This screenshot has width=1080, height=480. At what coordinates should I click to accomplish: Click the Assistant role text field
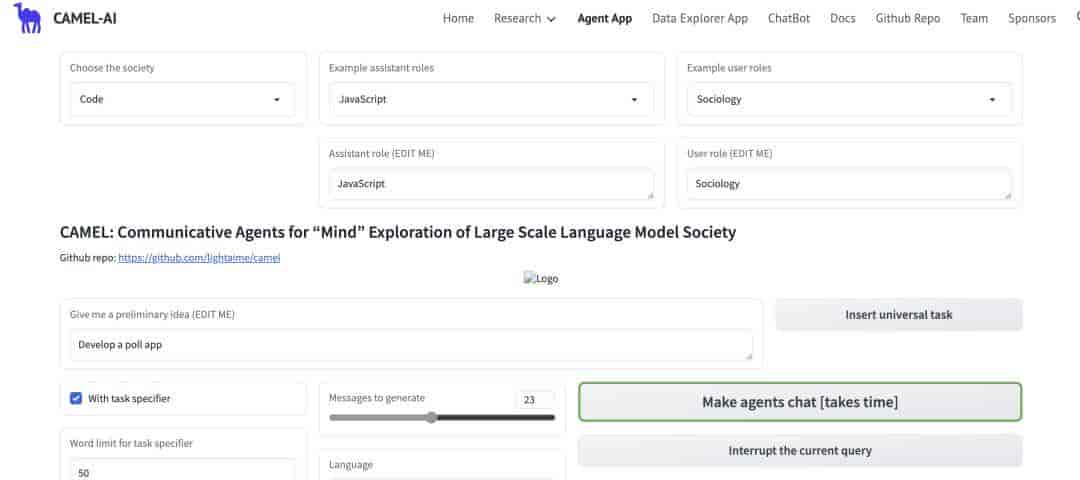pos(491,185)
